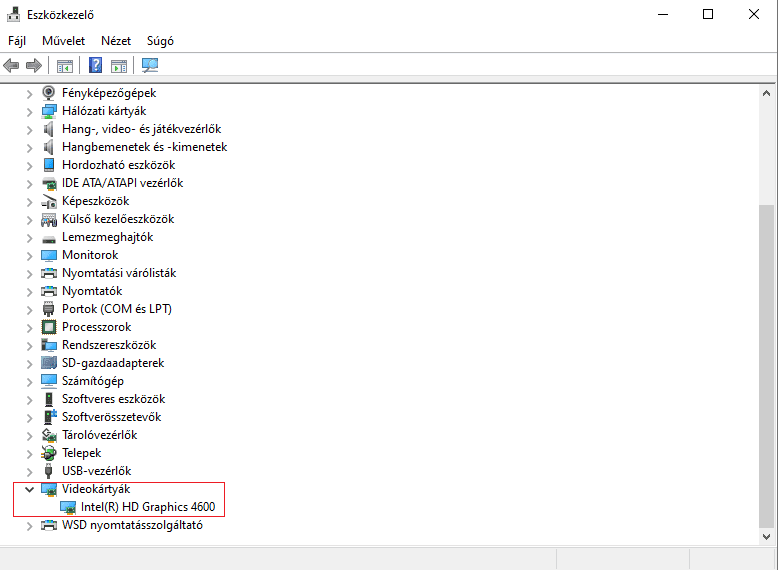Collapse the Videokártyák category
Viewport: 778px width, 570px height.
pyautogui.click(x=29, y=489)
